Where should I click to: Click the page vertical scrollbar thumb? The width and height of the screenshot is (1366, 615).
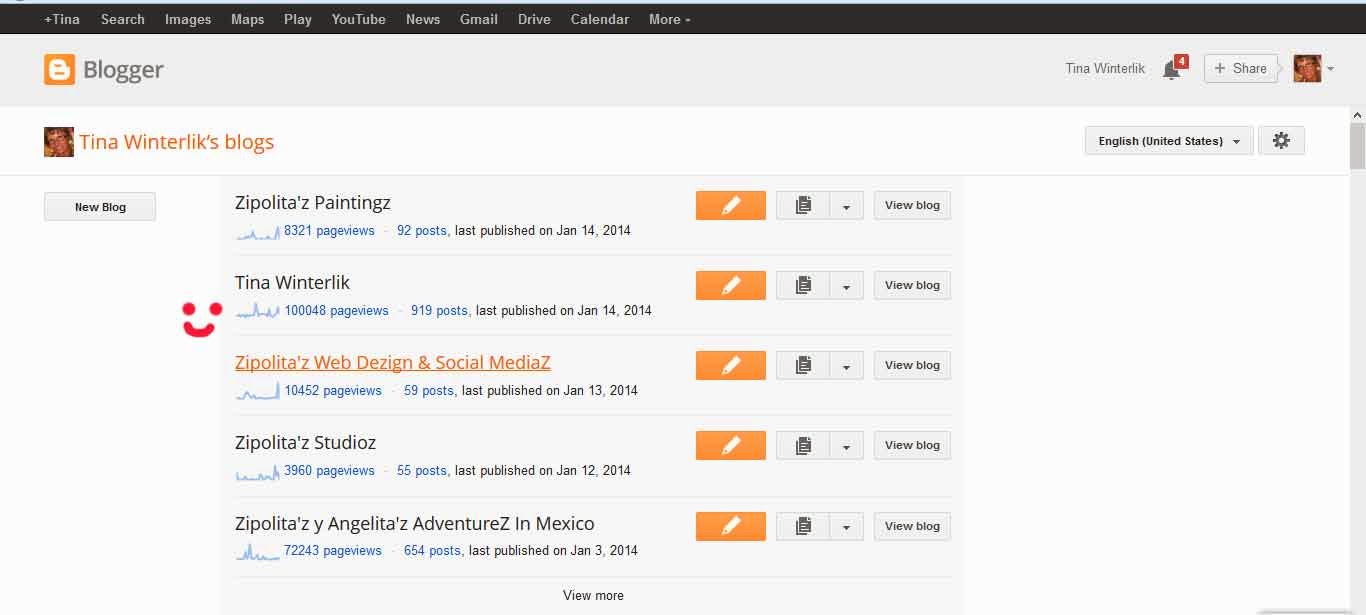coord(1357,147)
